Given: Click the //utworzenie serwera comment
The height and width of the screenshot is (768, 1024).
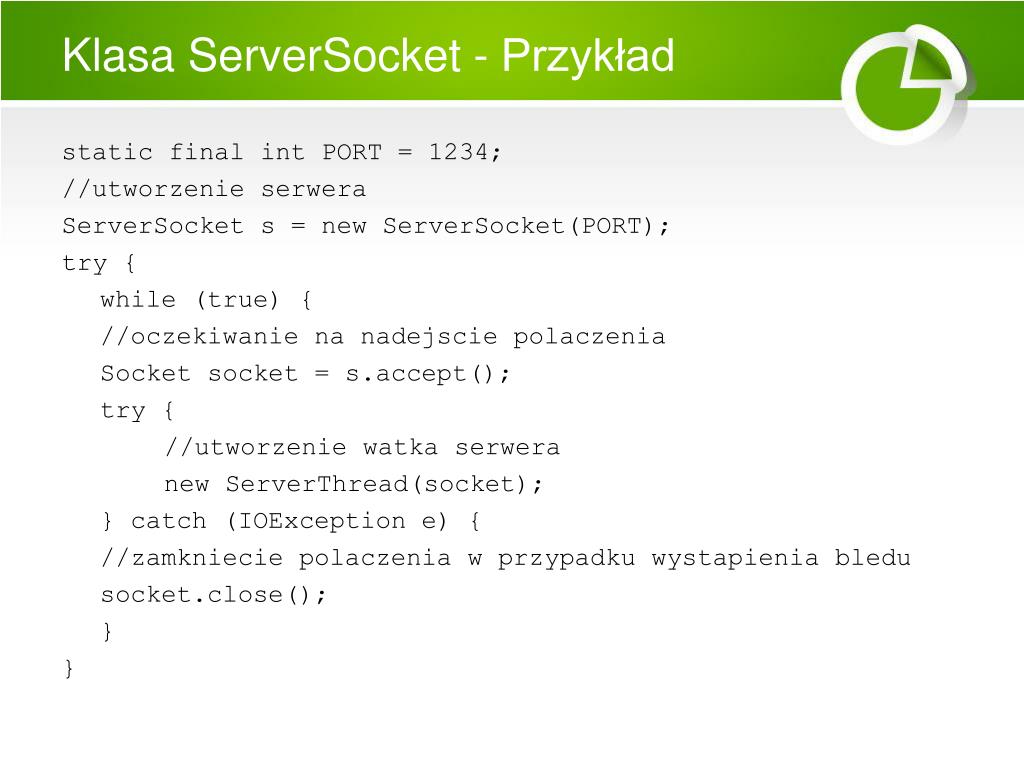Looking at the screenshot, I should (214, 189).
